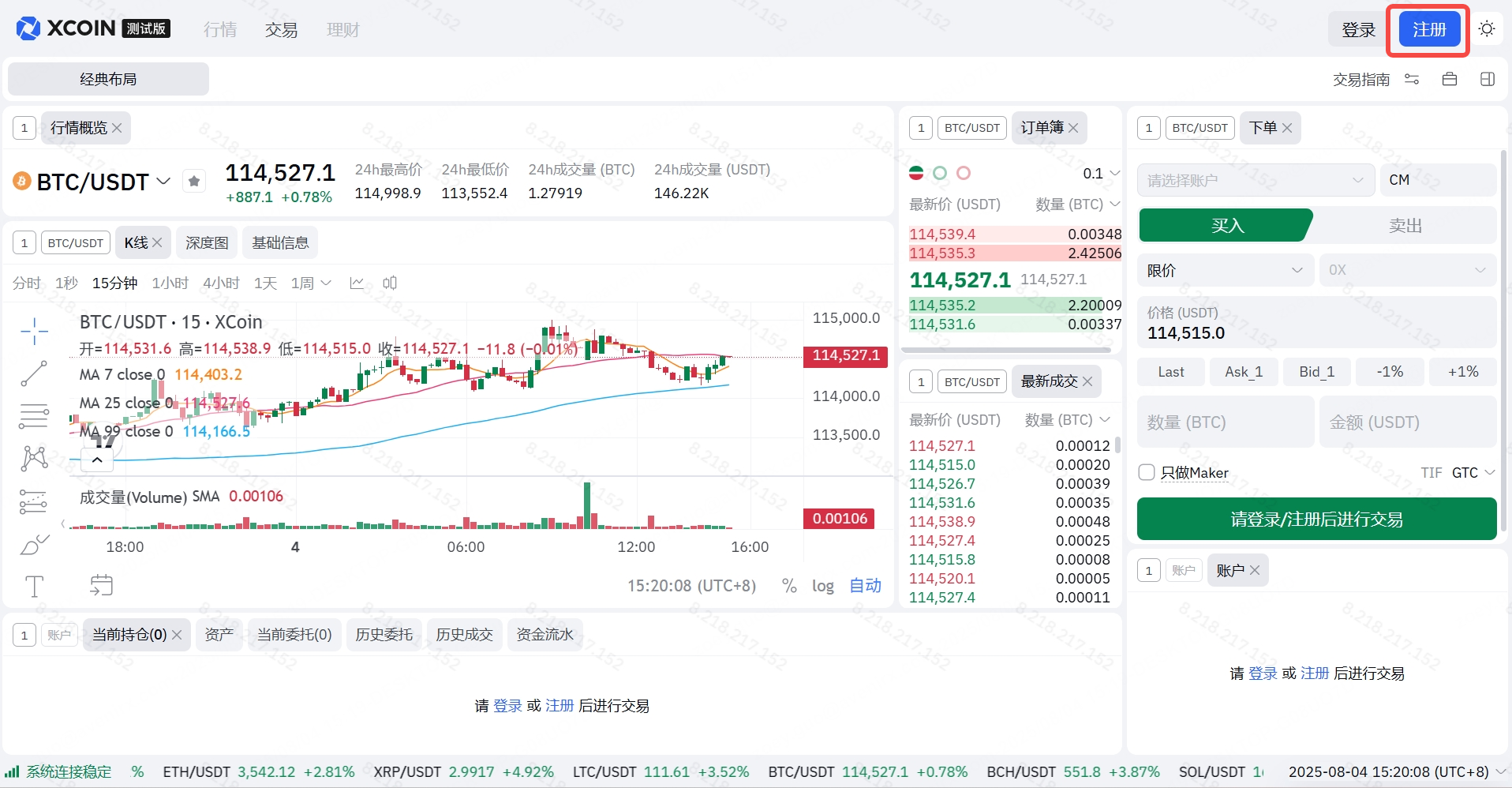Image resolution: width=1512 pixels, height=788 pixels.
Task: Select the crosshair cursor tool on chart
Action: 34,331
